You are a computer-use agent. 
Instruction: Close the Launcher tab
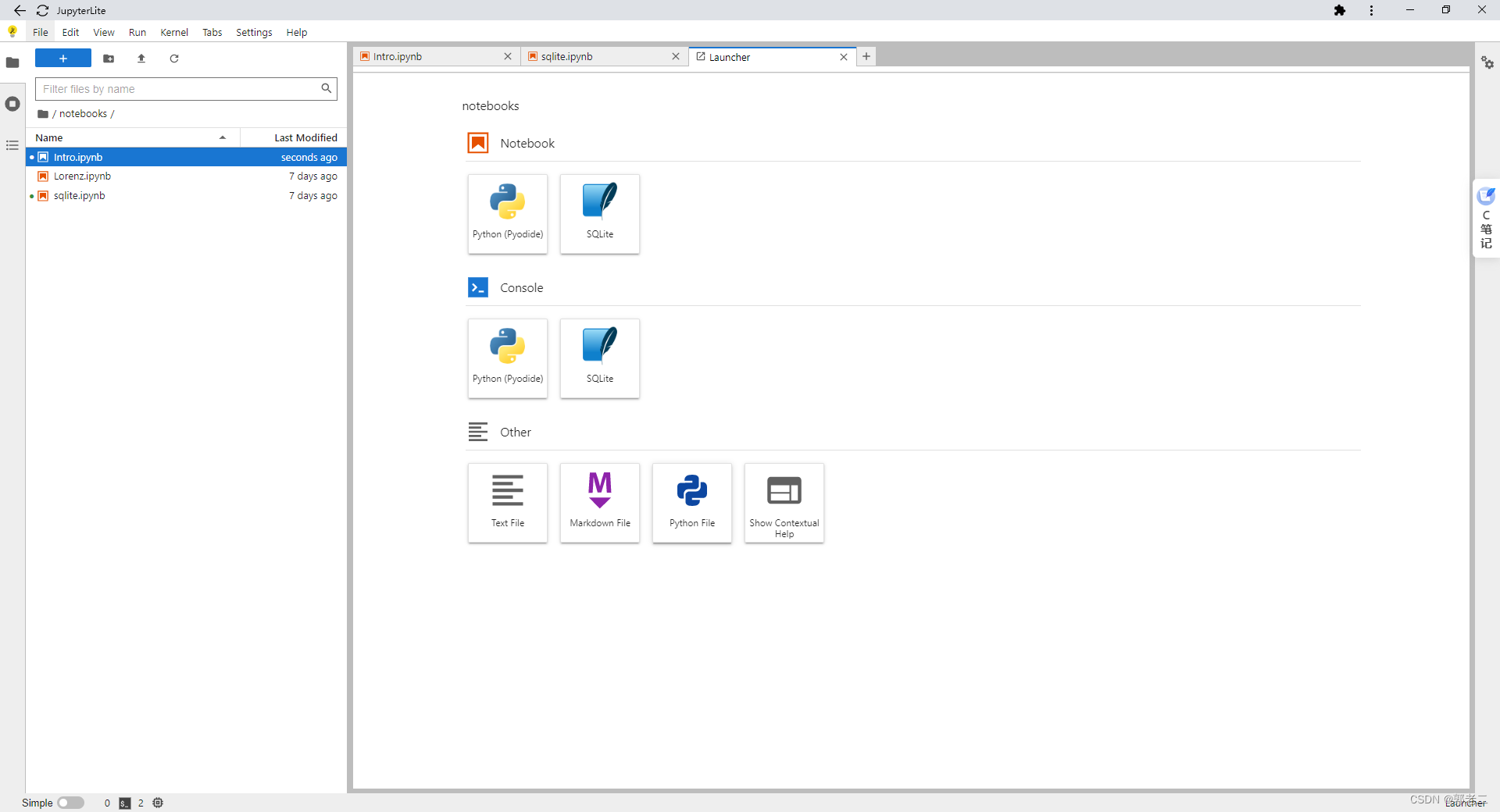844,57
